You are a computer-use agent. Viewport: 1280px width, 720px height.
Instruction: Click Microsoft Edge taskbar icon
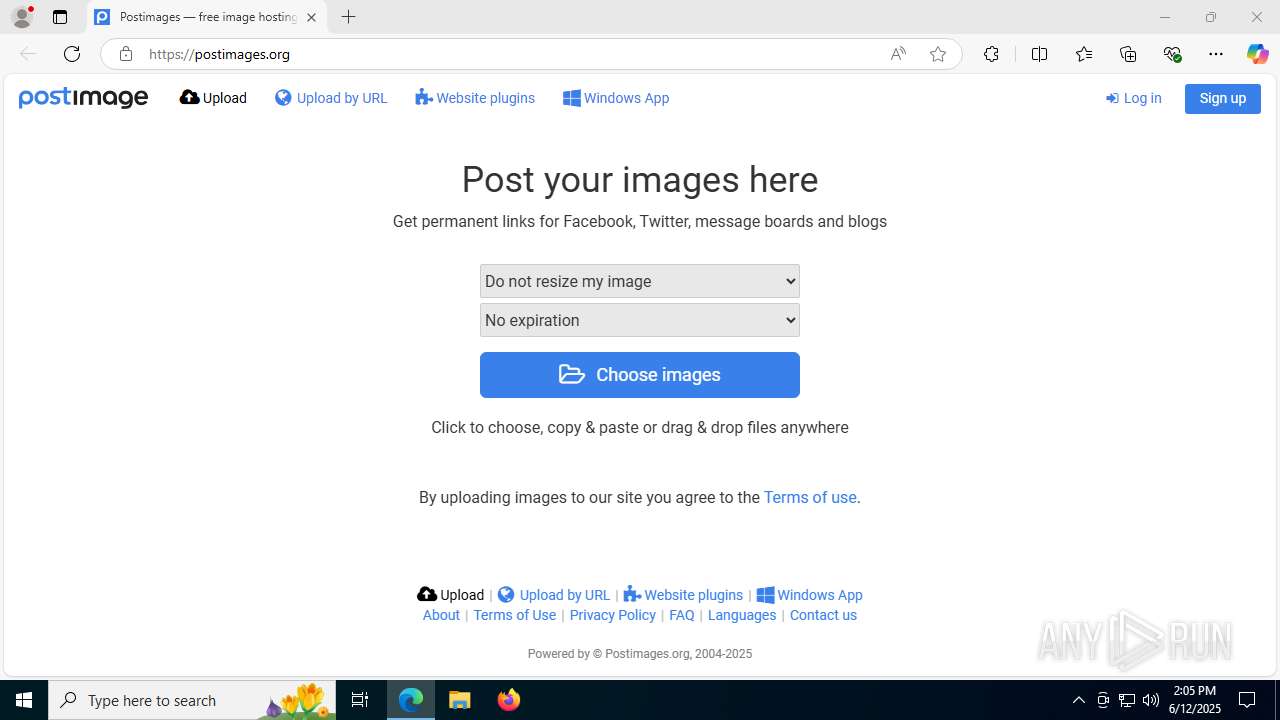411,700
